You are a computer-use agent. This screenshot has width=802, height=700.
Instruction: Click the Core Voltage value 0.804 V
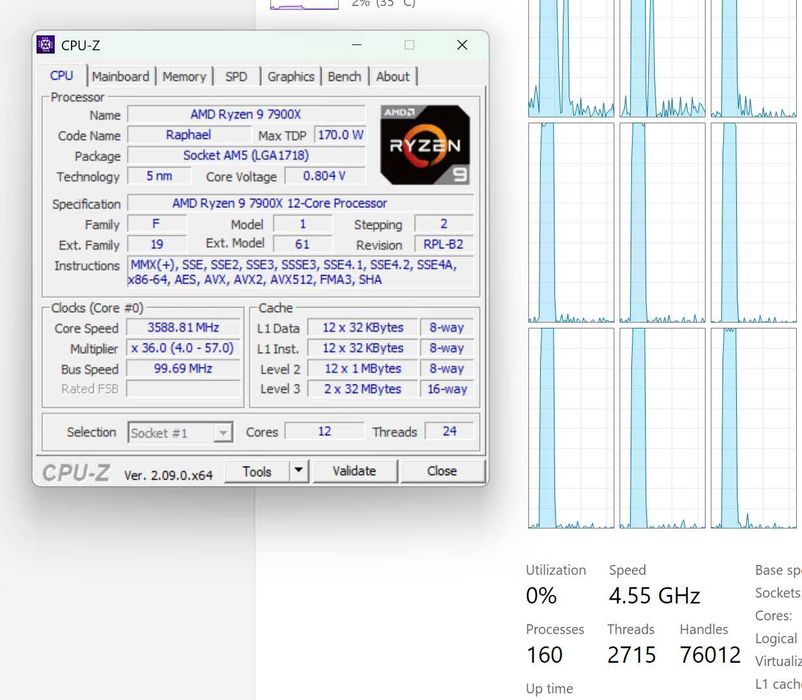pyautogui.click(x=325, y=176)
